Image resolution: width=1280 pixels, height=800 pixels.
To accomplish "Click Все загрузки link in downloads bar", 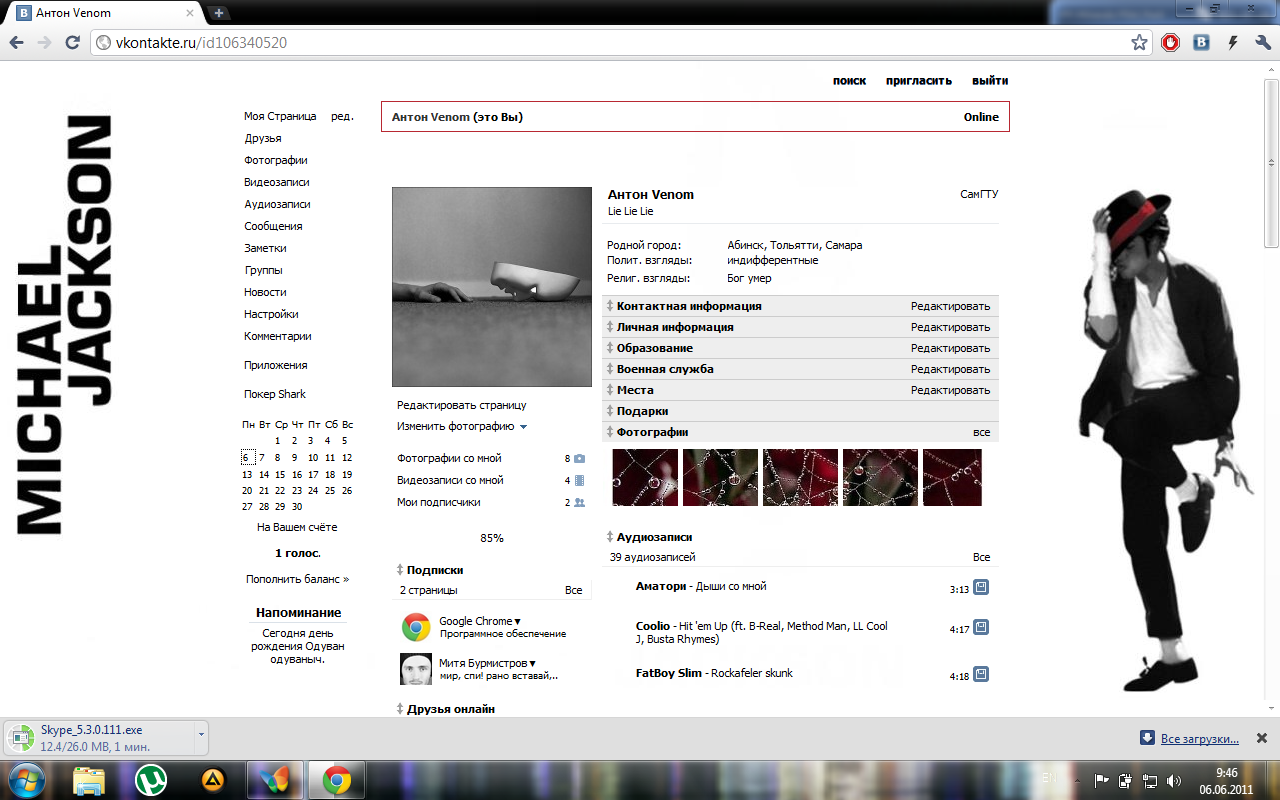I will point(1199,739).
